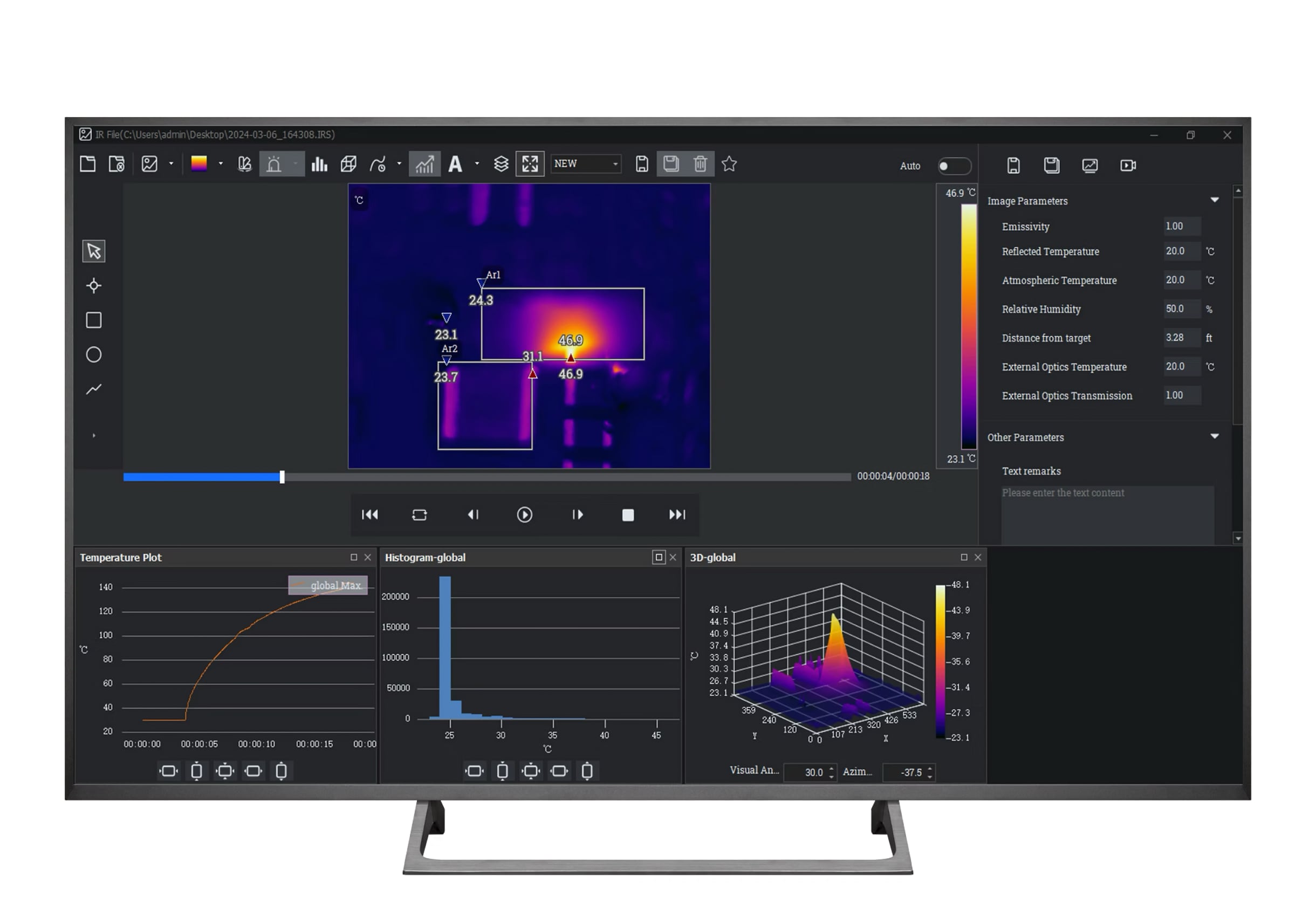The width and height of the screenshot is (1316, 917).
Task: Increase the Visual Angle spinner value
Action: coord(832,768)
